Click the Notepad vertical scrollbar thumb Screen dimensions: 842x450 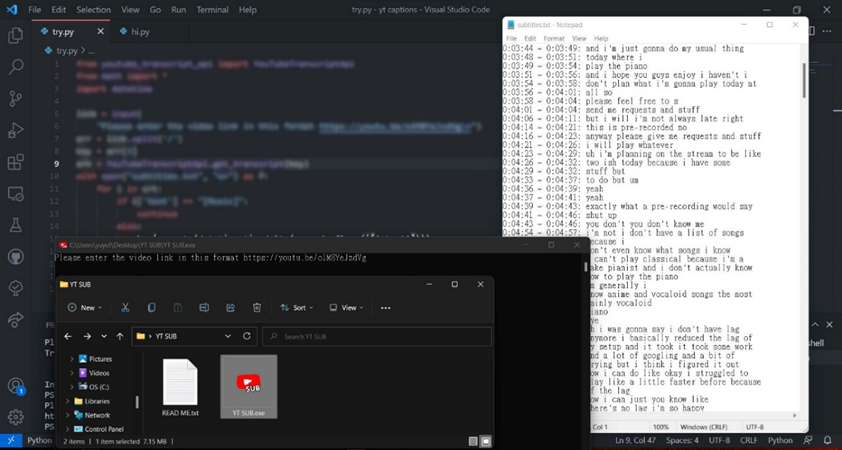coord(804,80)
